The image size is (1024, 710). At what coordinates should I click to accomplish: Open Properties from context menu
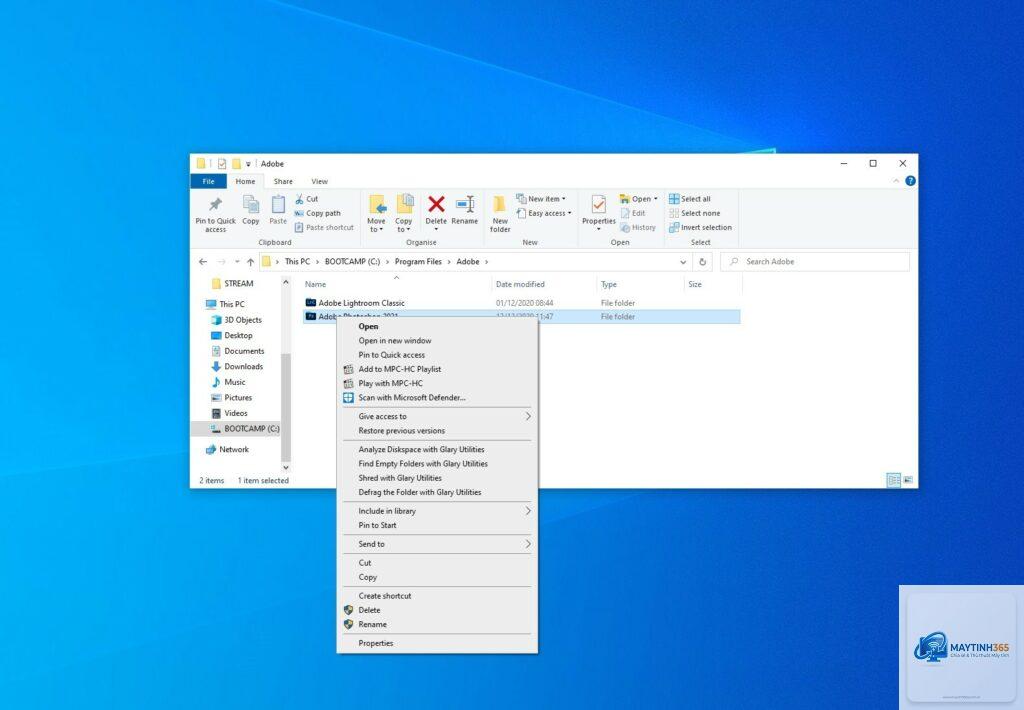coord(376,643)
